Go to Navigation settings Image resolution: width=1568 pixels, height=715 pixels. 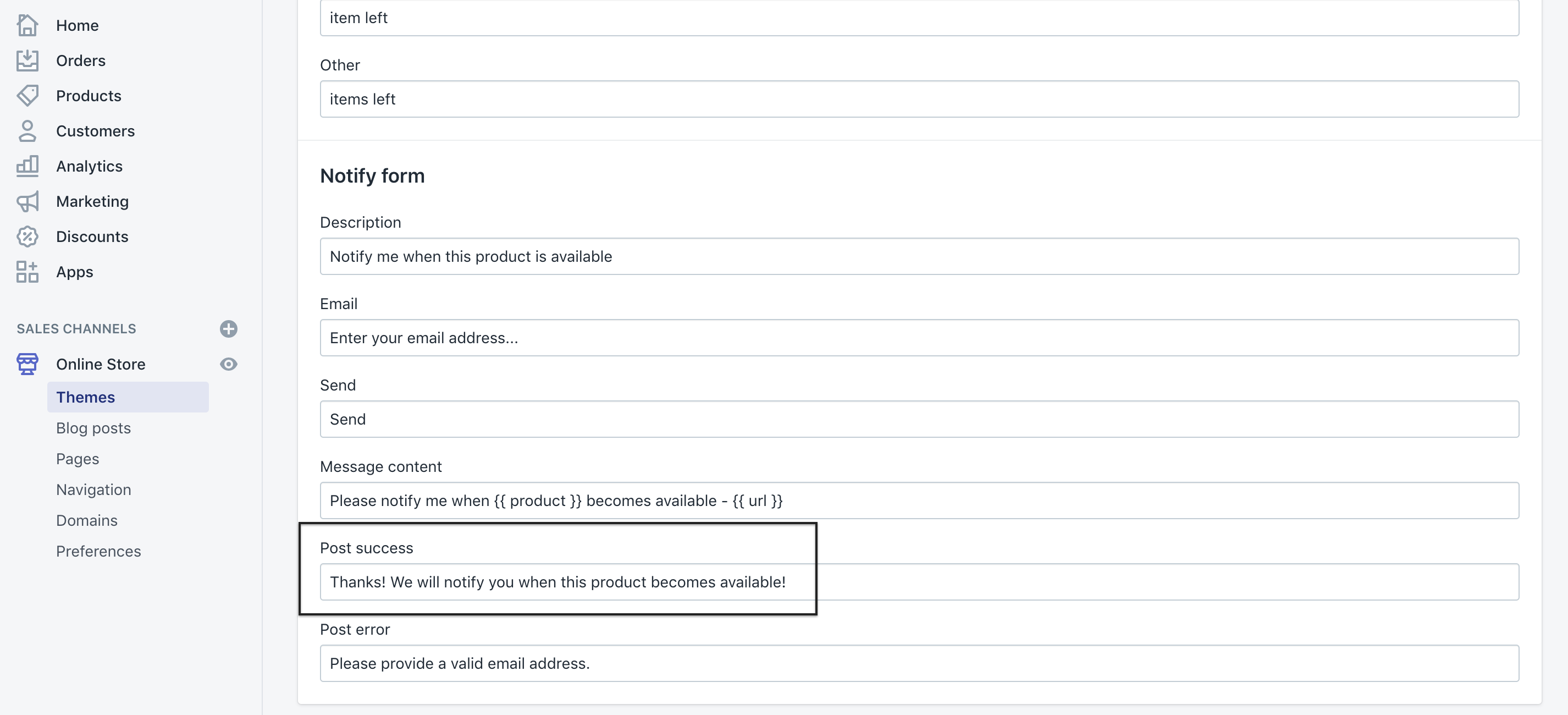coord(93,490)
